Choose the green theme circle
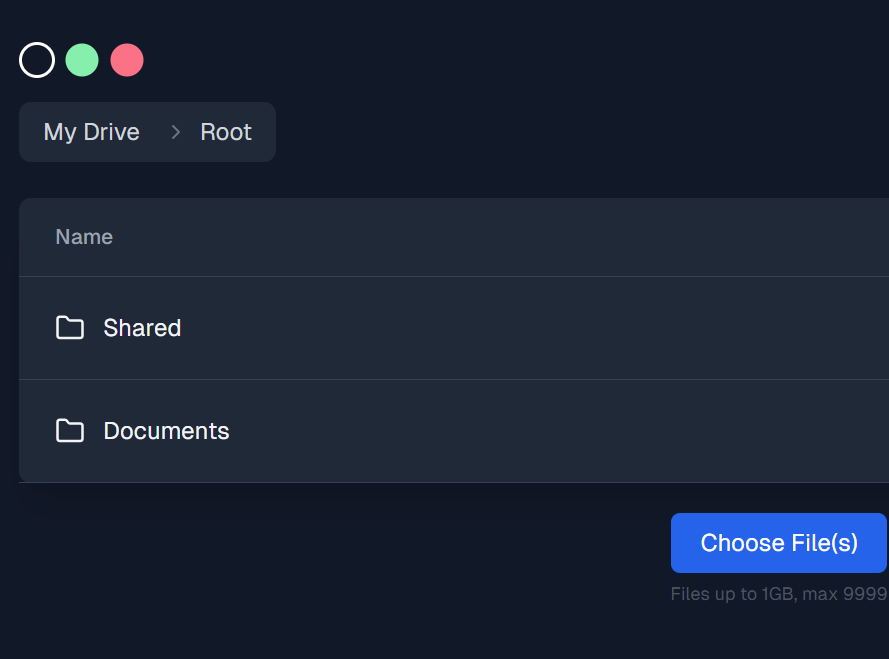 tap(82, 60)
